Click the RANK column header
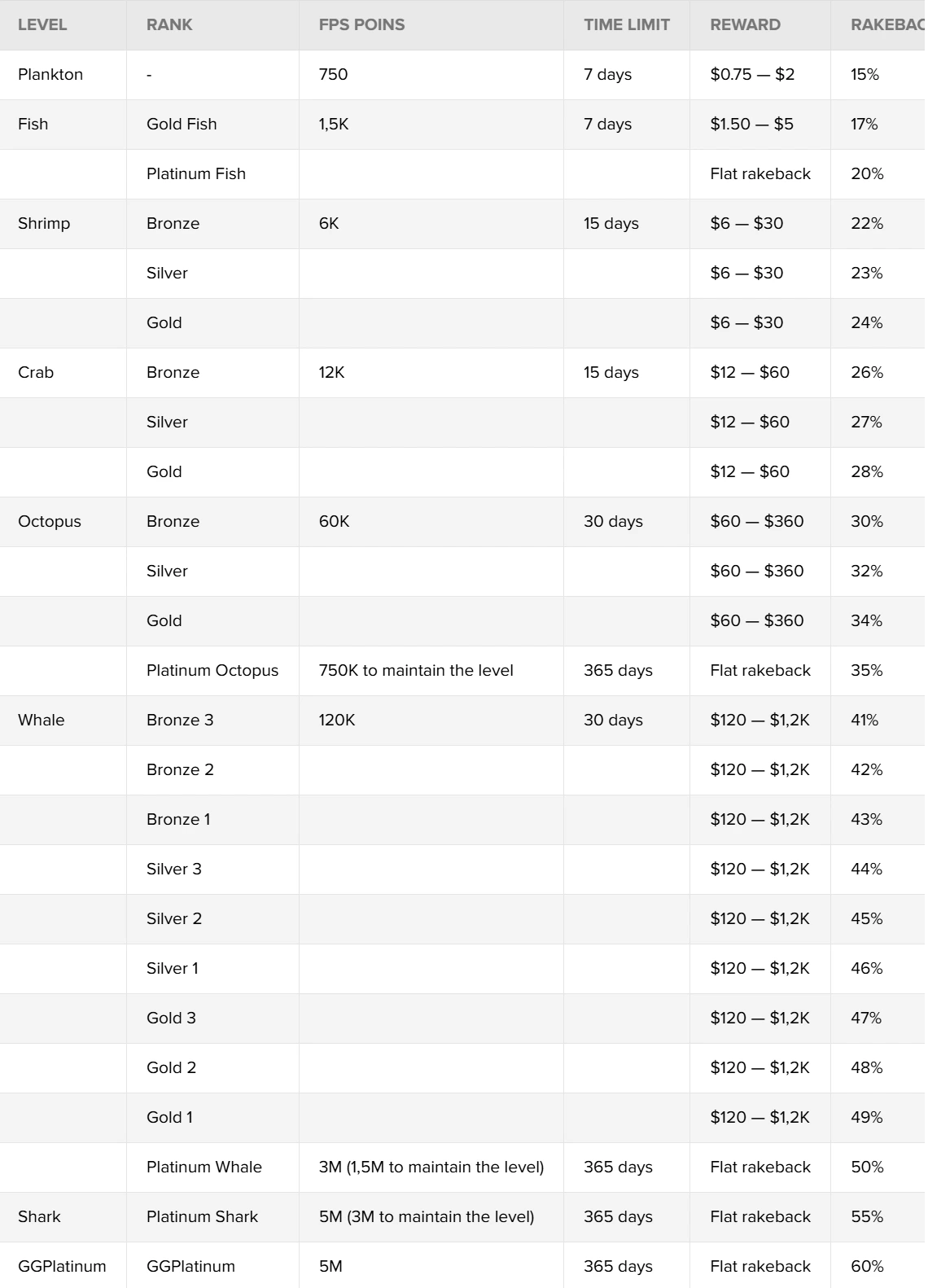This screenshot has width=928, height=1288. tap(169, 24)
